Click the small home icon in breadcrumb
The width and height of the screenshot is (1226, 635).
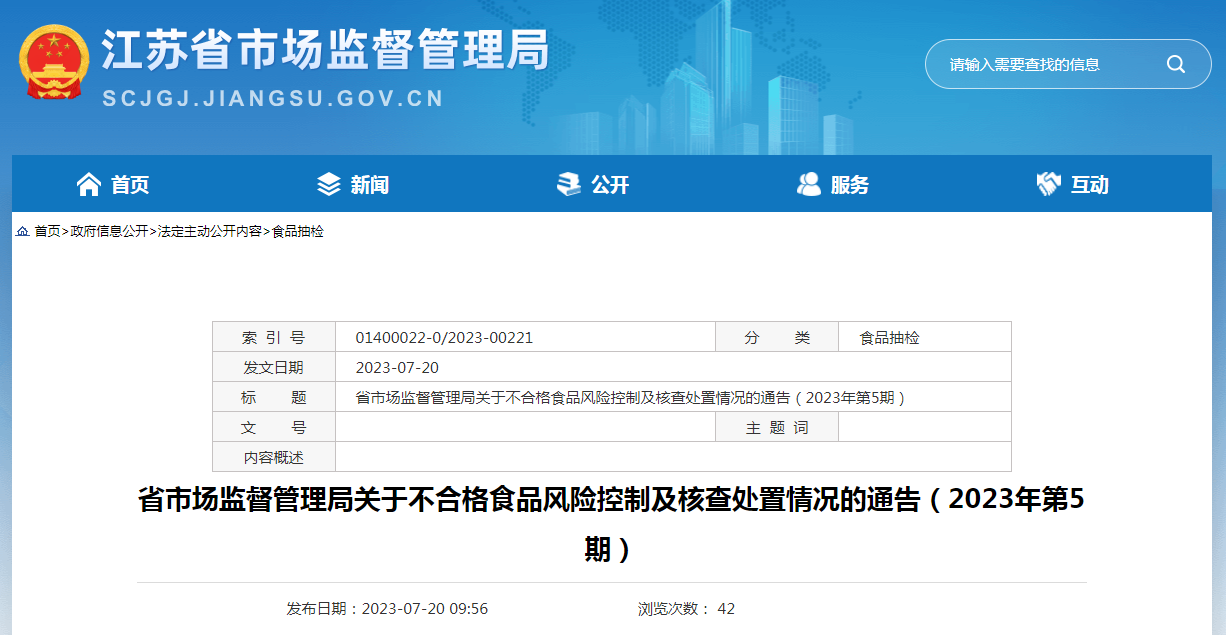[22, 231]
